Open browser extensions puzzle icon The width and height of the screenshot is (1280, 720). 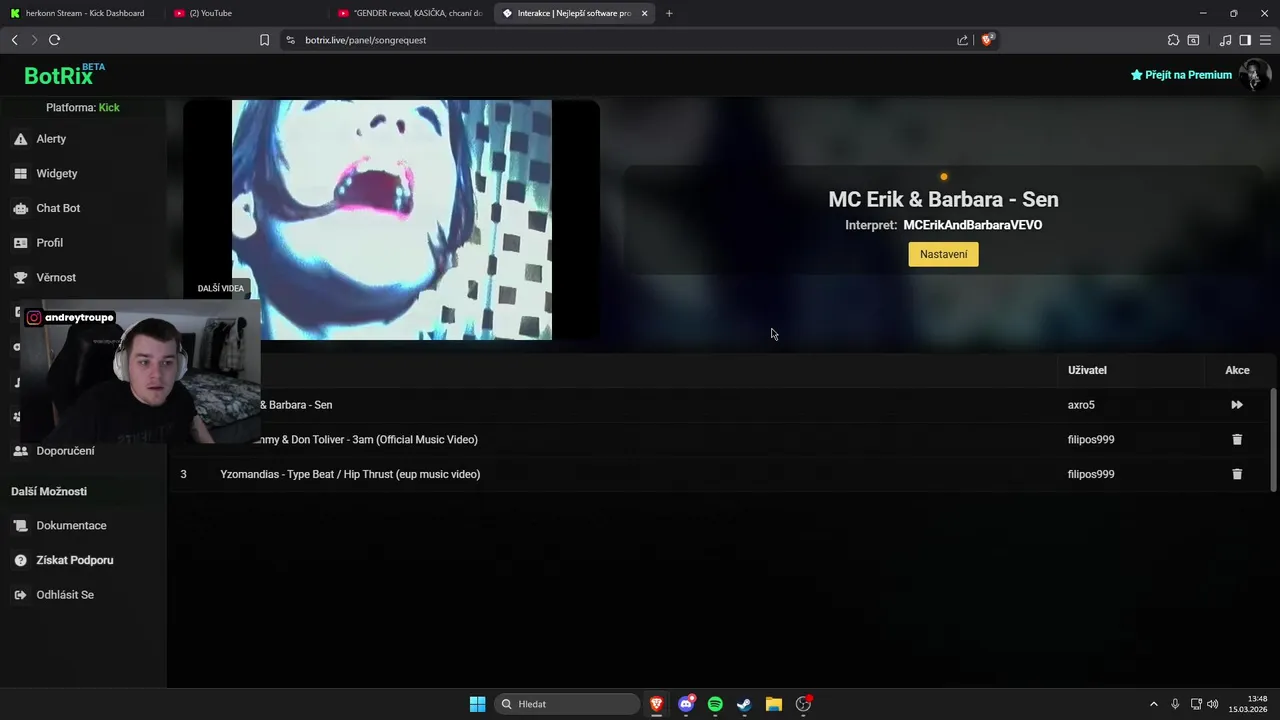tap(1173, 40)
